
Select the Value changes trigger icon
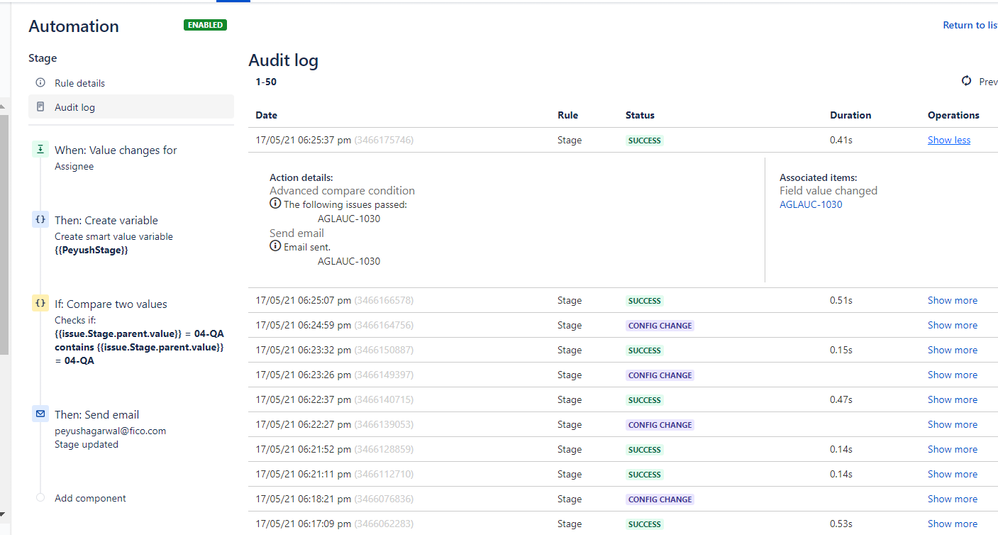40,149
